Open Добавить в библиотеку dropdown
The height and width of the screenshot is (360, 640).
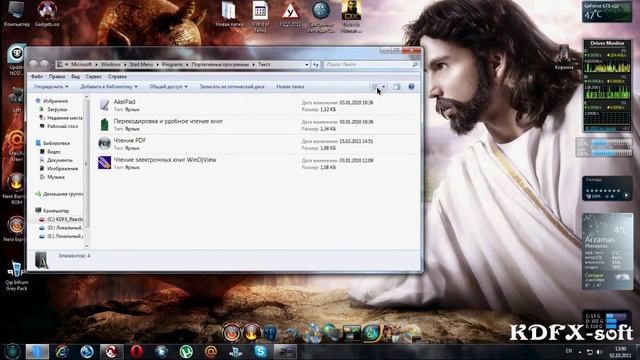pos(109,87)
